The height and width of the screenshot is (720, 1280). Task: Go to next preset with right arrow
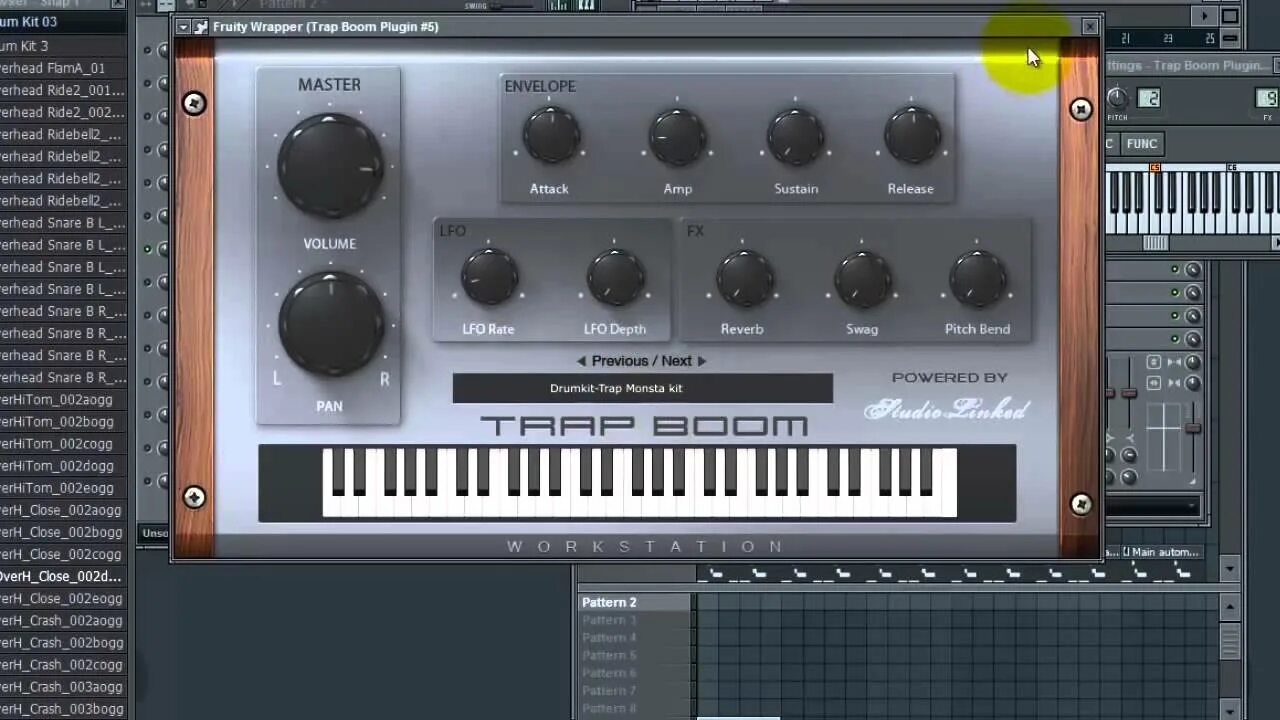(x=701, y=361)
